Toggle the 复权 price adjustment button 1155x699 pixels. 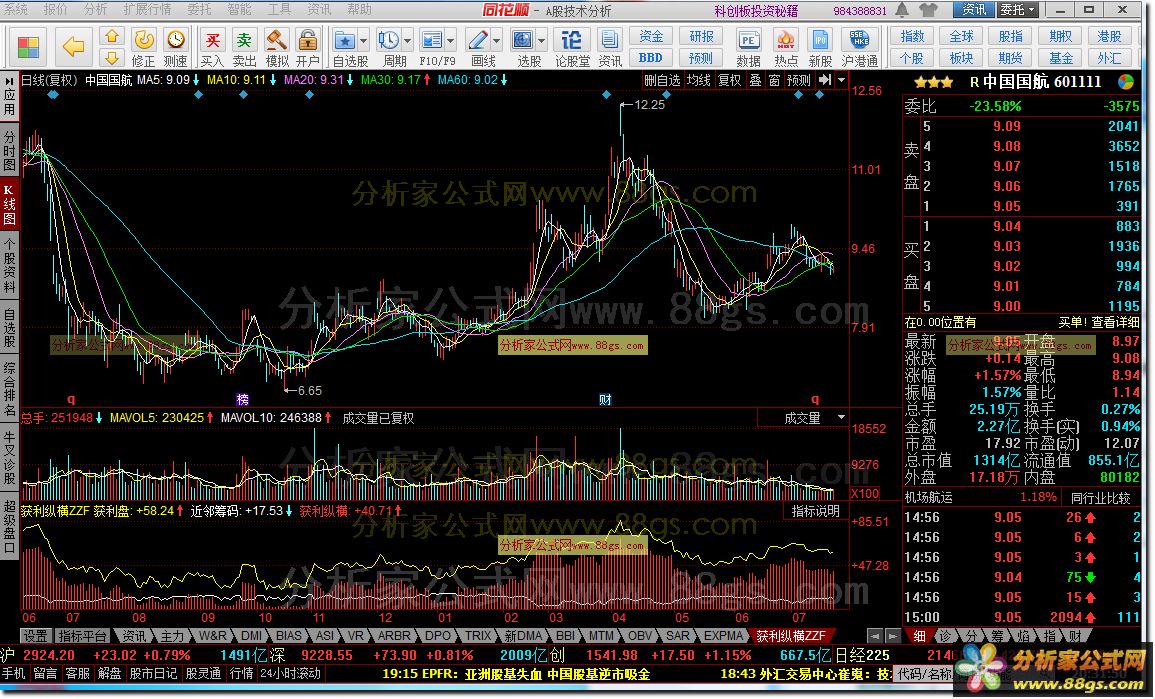coord(729,80)
